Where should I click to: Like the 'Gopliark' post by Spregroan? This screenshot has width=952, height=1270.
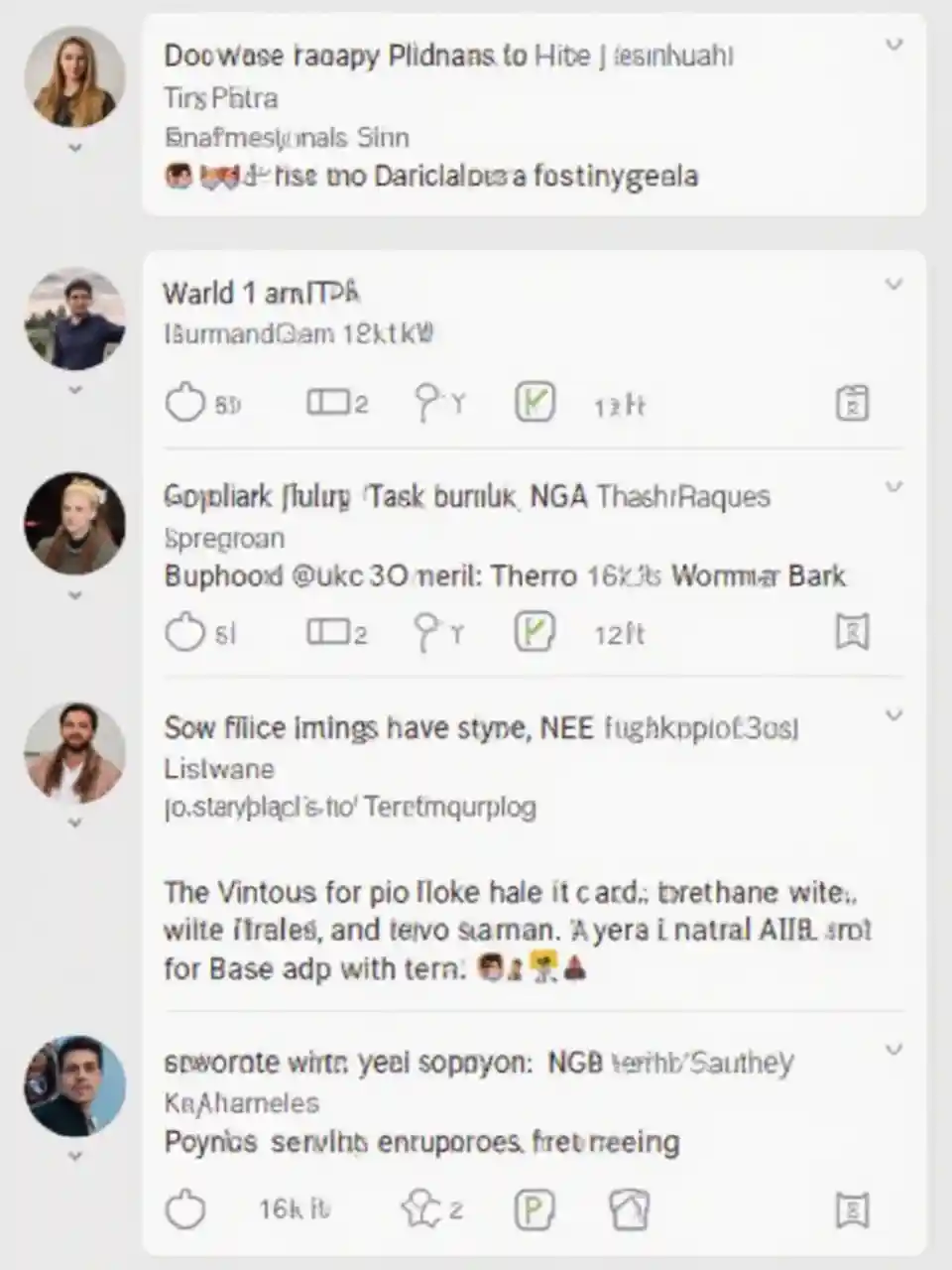pyautogui.click(x=184, y=632)
